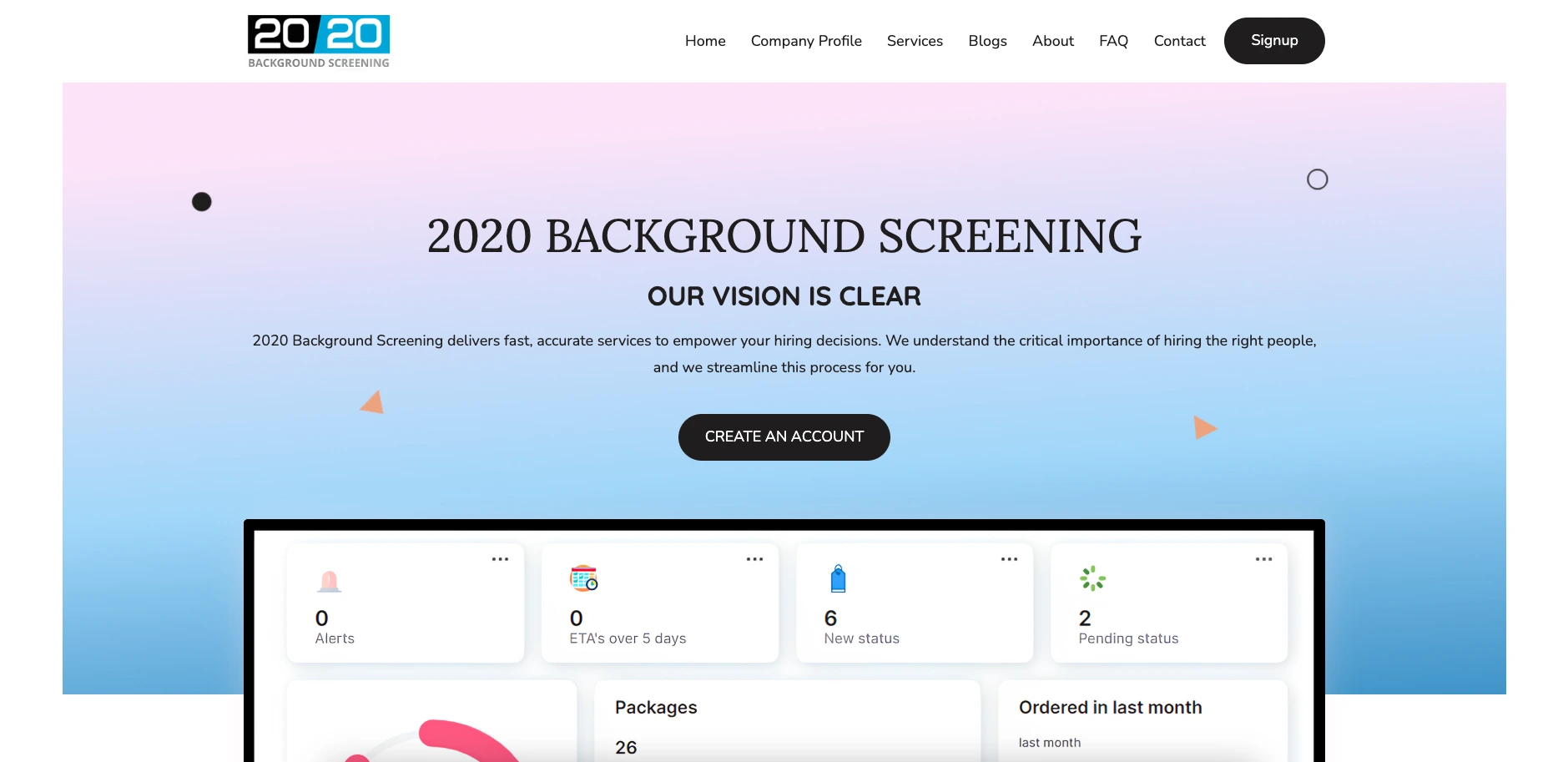Click the 'New status' label
This screenshot has width=1568, height=762.
click(861, 638)
